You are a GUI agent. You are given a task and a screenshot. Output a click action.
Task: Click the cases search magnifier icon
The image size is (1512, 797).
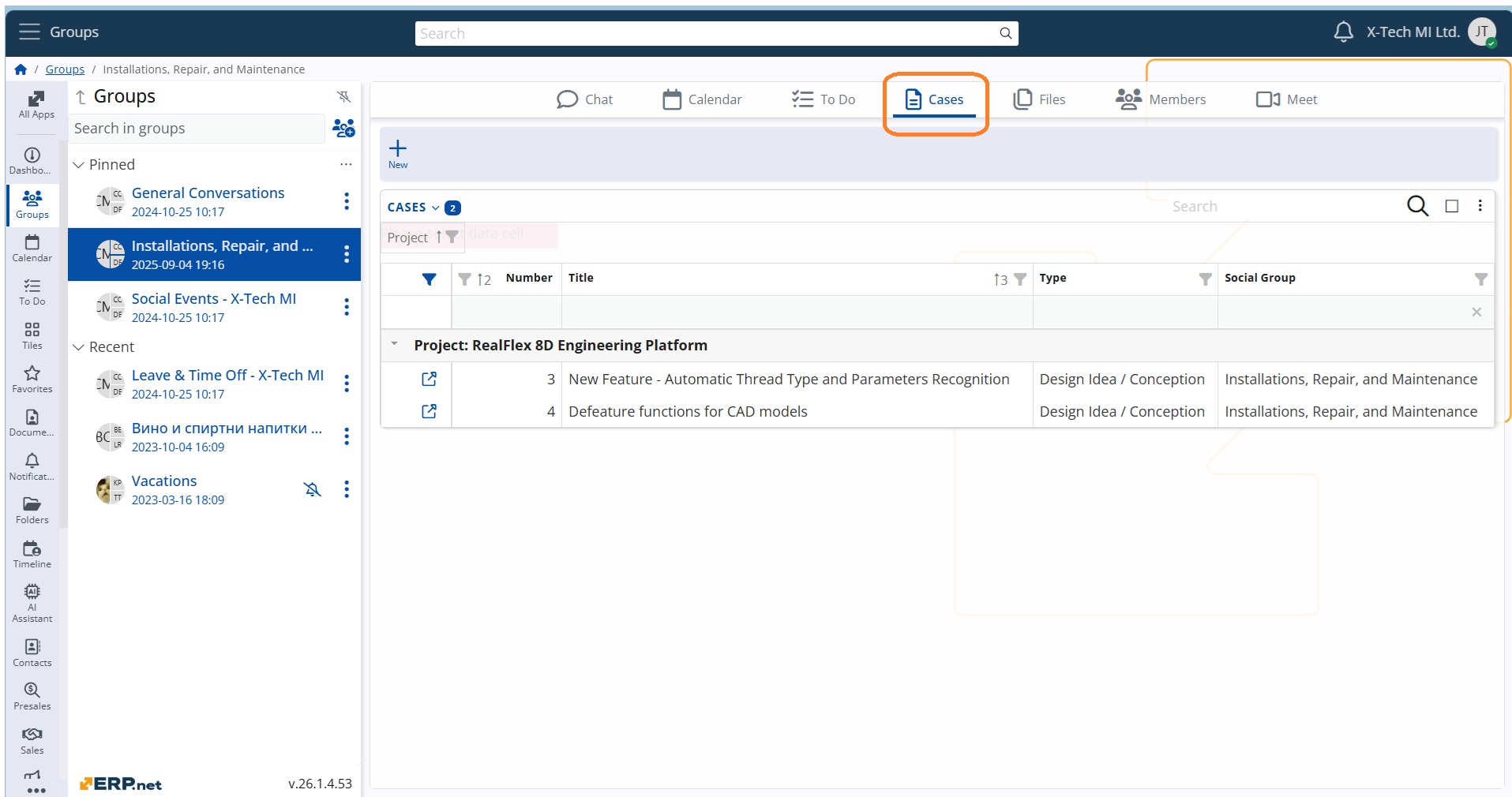pos(1417,206)
